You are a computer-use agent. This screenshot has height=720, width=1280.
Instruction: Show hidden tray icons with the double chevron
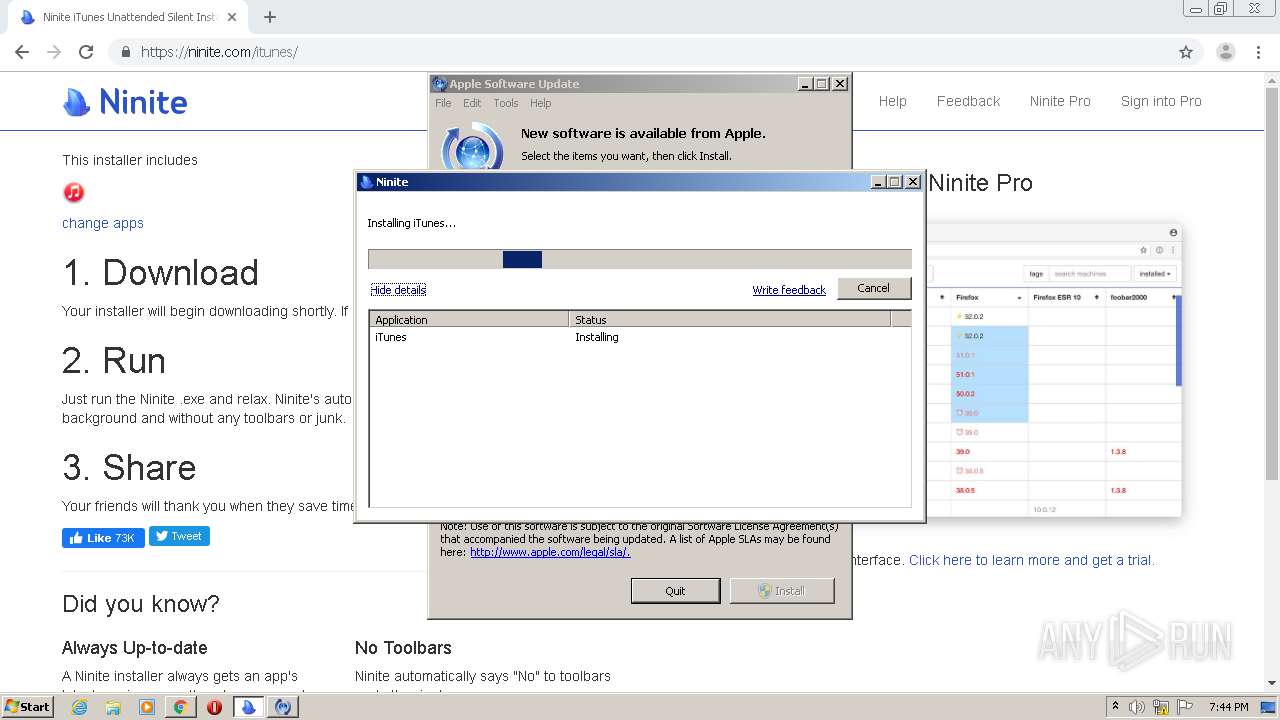click(x=1115, y=707)
